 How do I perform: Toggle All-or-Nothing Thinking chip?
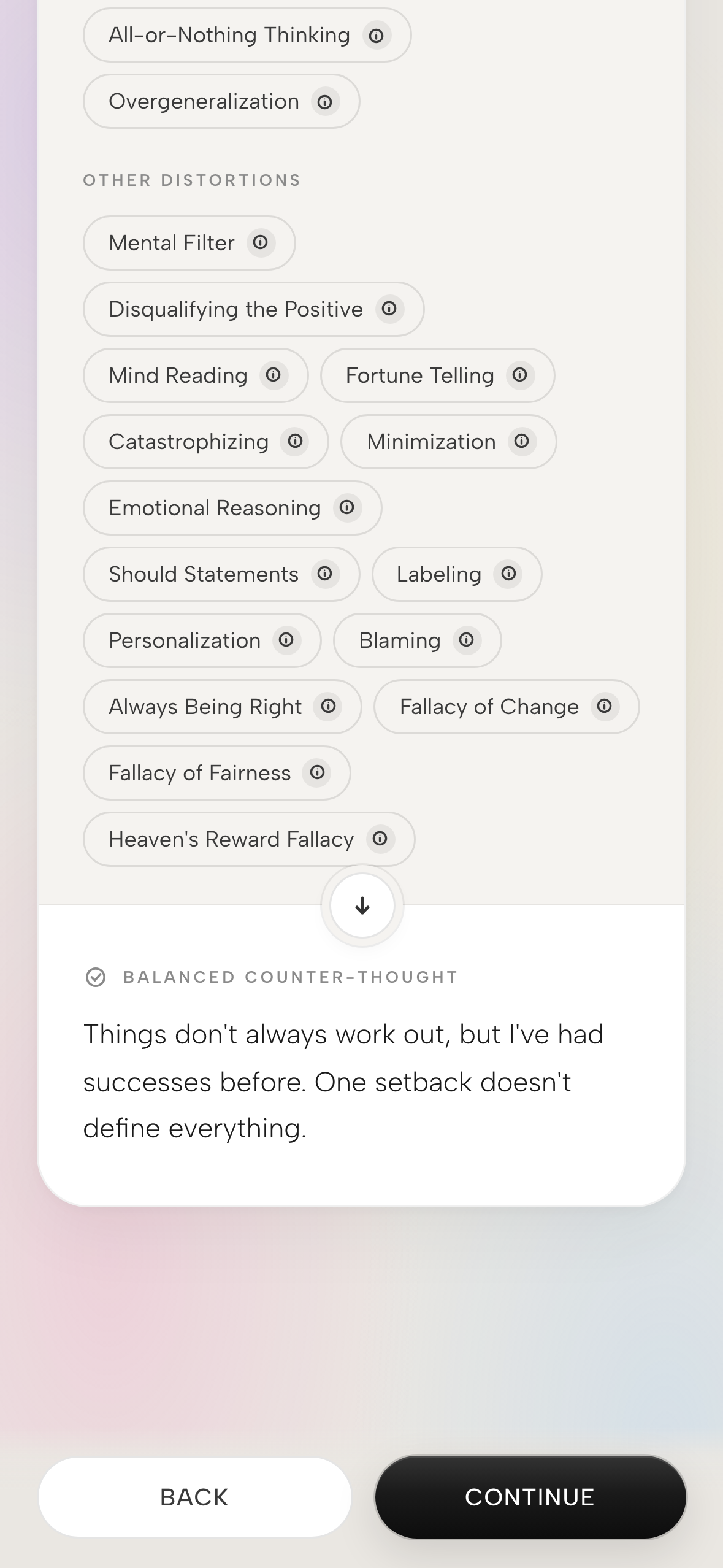[x=229, y=36]
